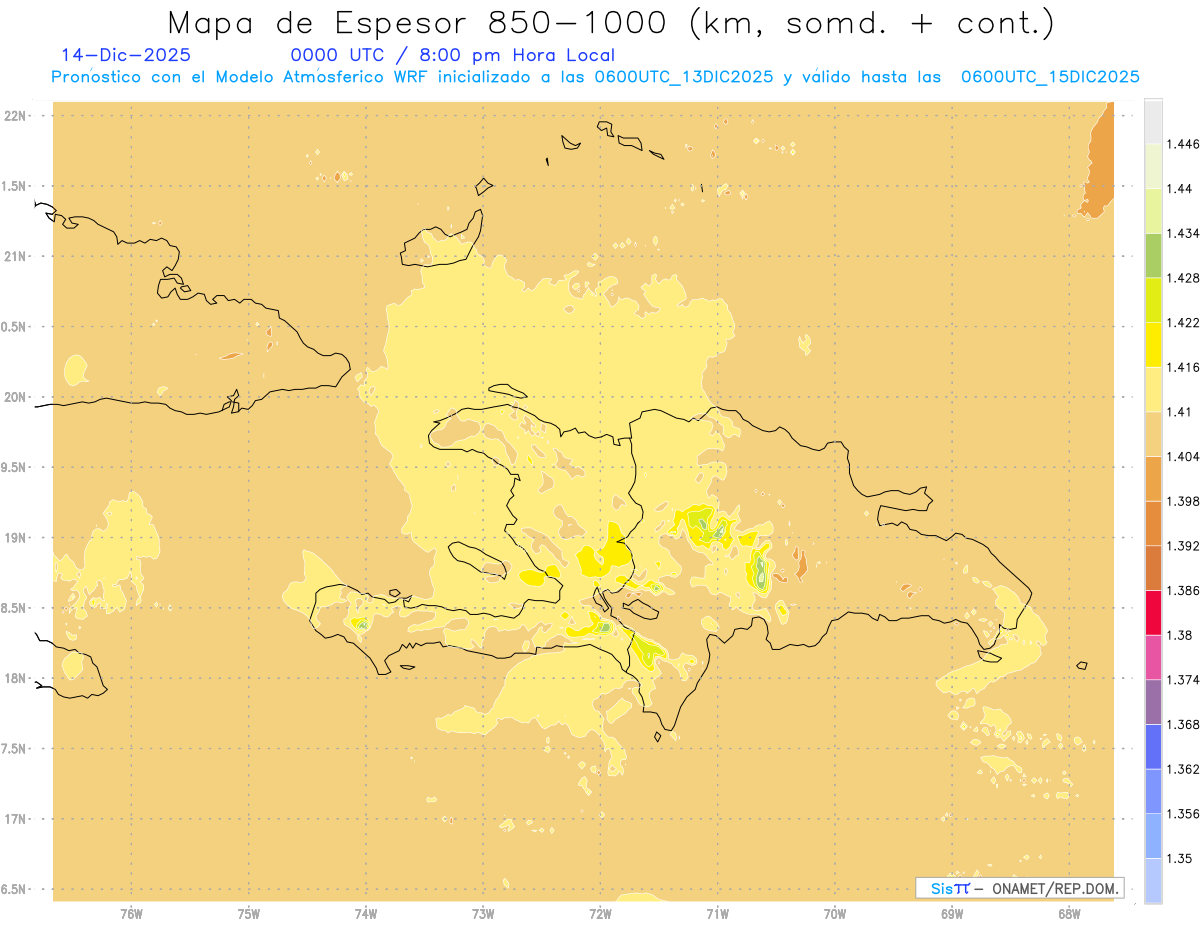Pick the bright yellow swatch between 1.416 and 1.422
Viewport: 1200px width, 927px height.
click(x=1153, y=345)
